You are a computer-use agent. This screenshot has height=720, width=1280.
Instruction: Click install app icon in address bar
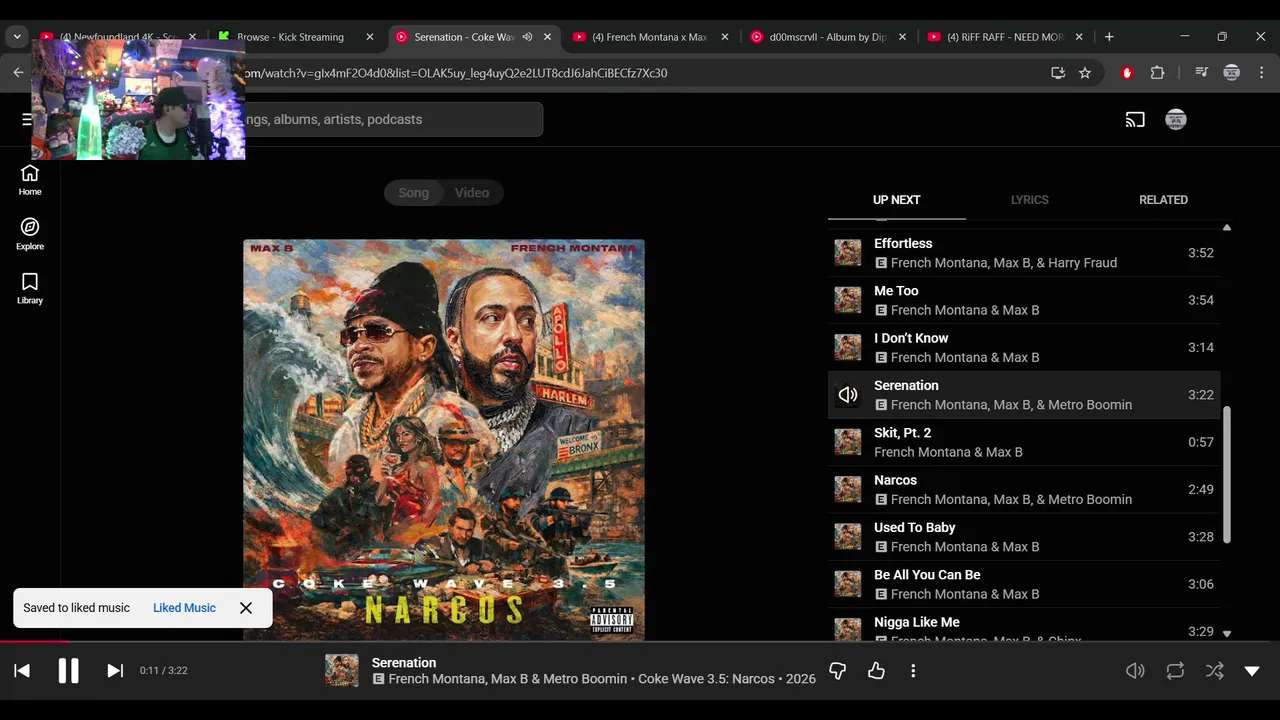point(1058,73)
